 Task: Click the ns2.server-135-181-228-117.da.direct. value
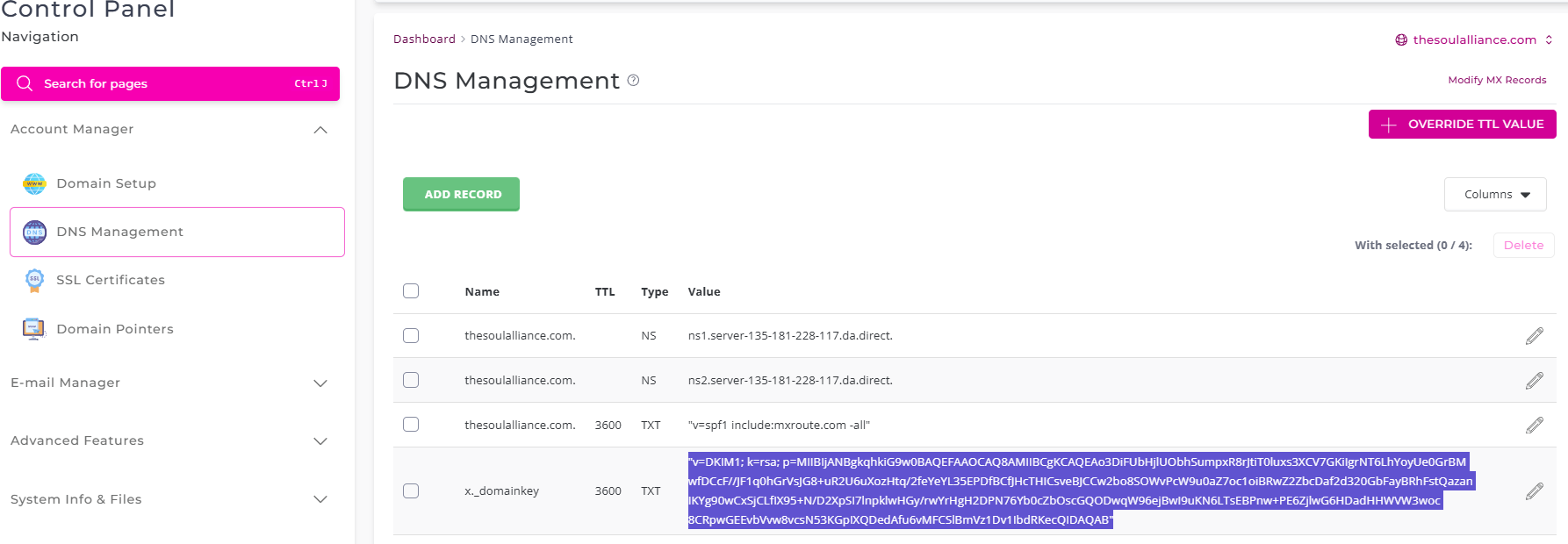pyautogui.click(x=790, y=381)
